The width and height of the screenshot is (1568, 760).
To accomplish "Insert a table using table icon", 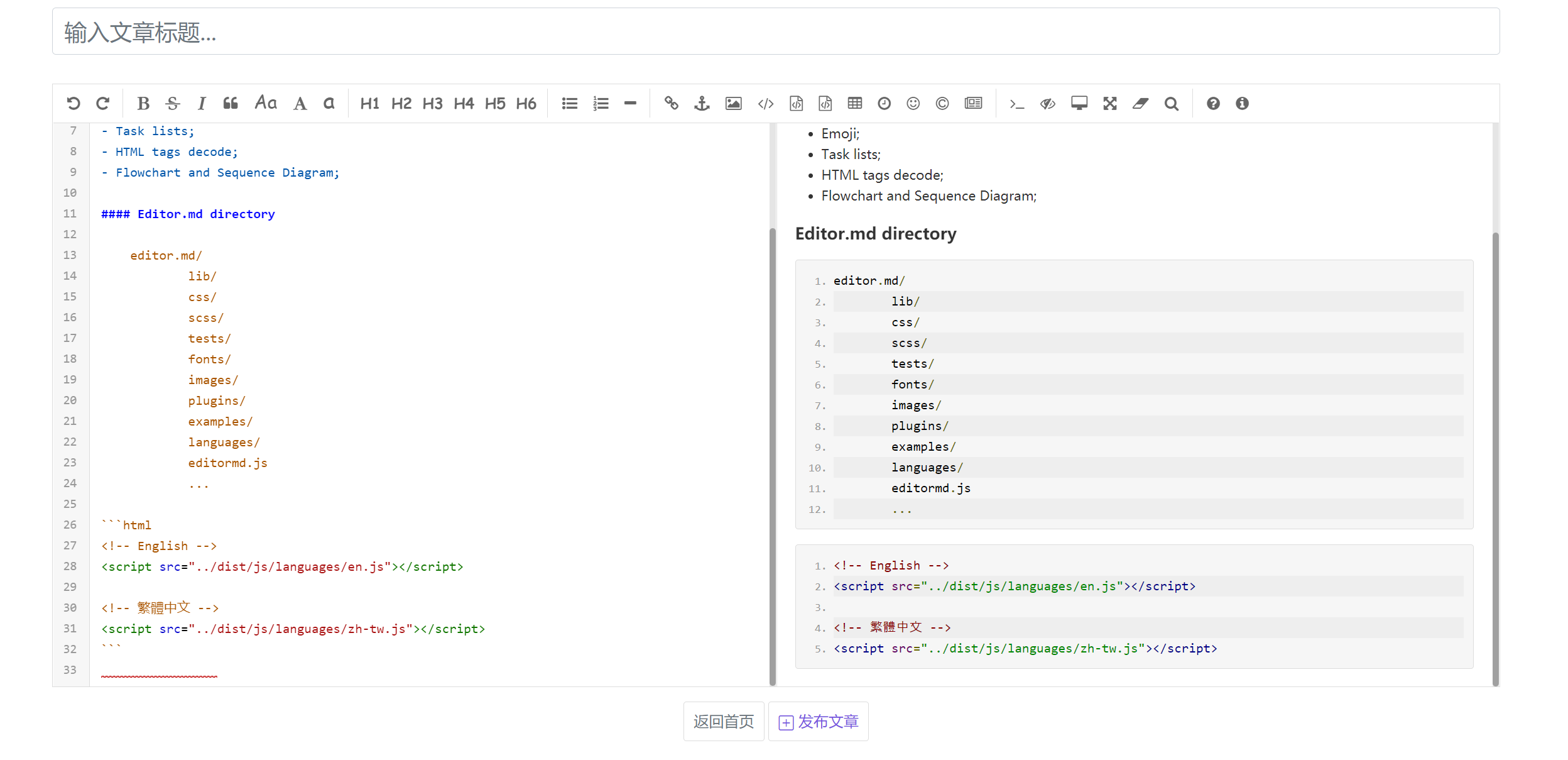I will [854, 104].
